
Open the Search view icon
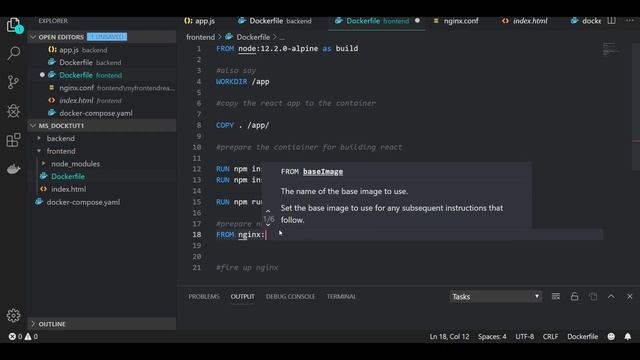point(13,53)
